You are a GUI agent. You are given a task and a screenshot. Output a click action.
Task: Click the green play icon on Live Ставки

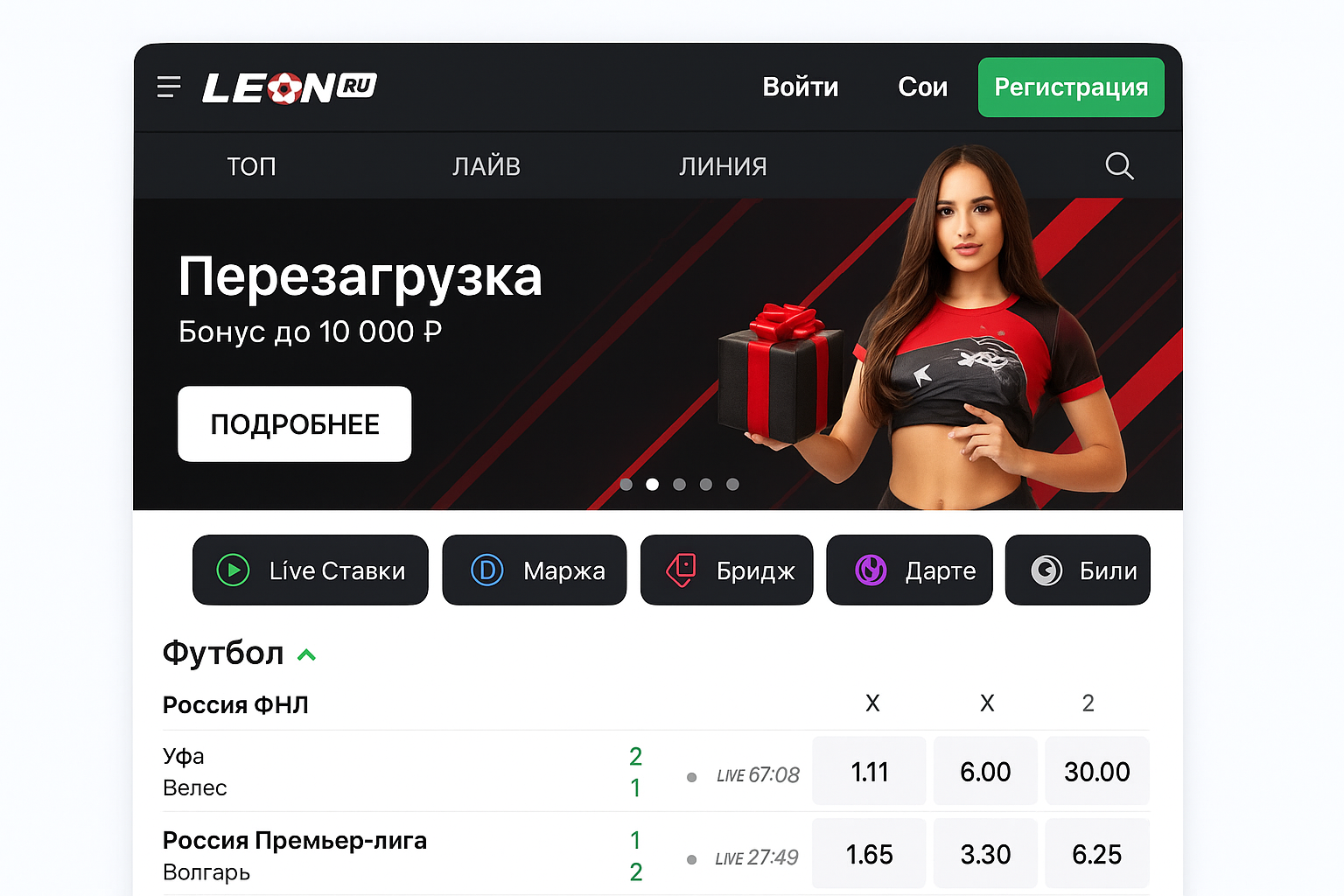[233, 570]
